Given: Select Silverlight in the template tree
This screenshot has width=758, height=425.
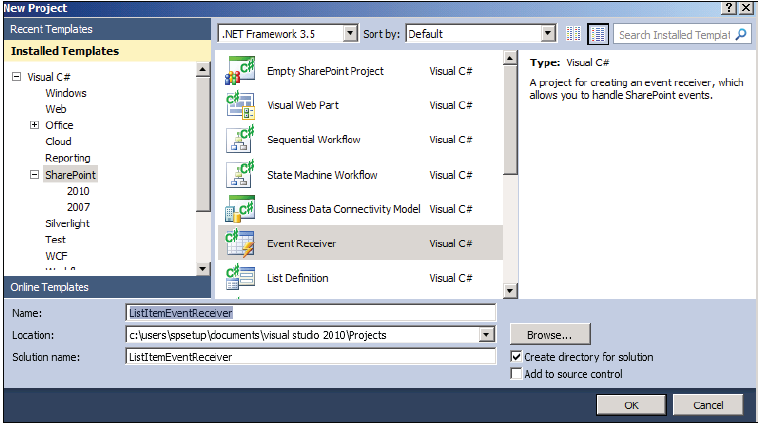Looking at the screenshot, I should coord(67,223).
